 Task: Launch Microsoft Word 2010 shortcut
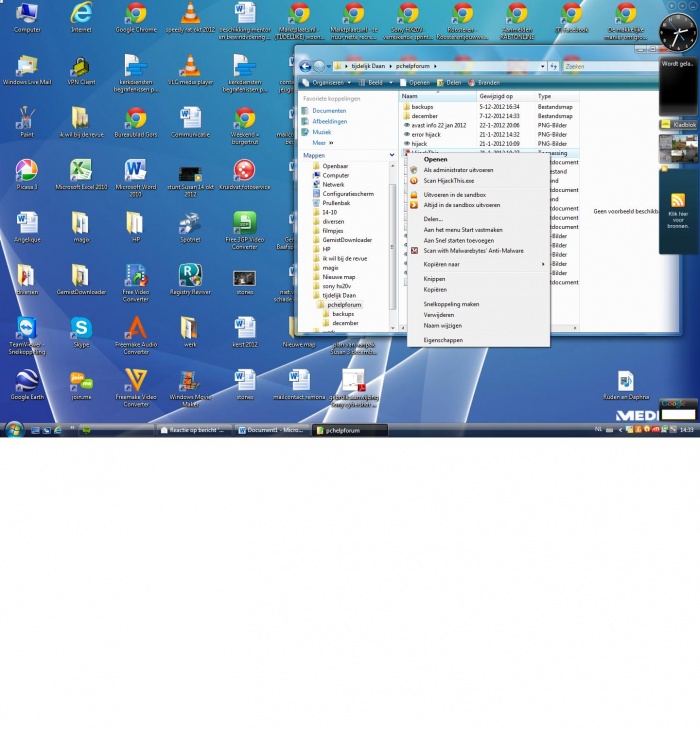pos(136,177)
